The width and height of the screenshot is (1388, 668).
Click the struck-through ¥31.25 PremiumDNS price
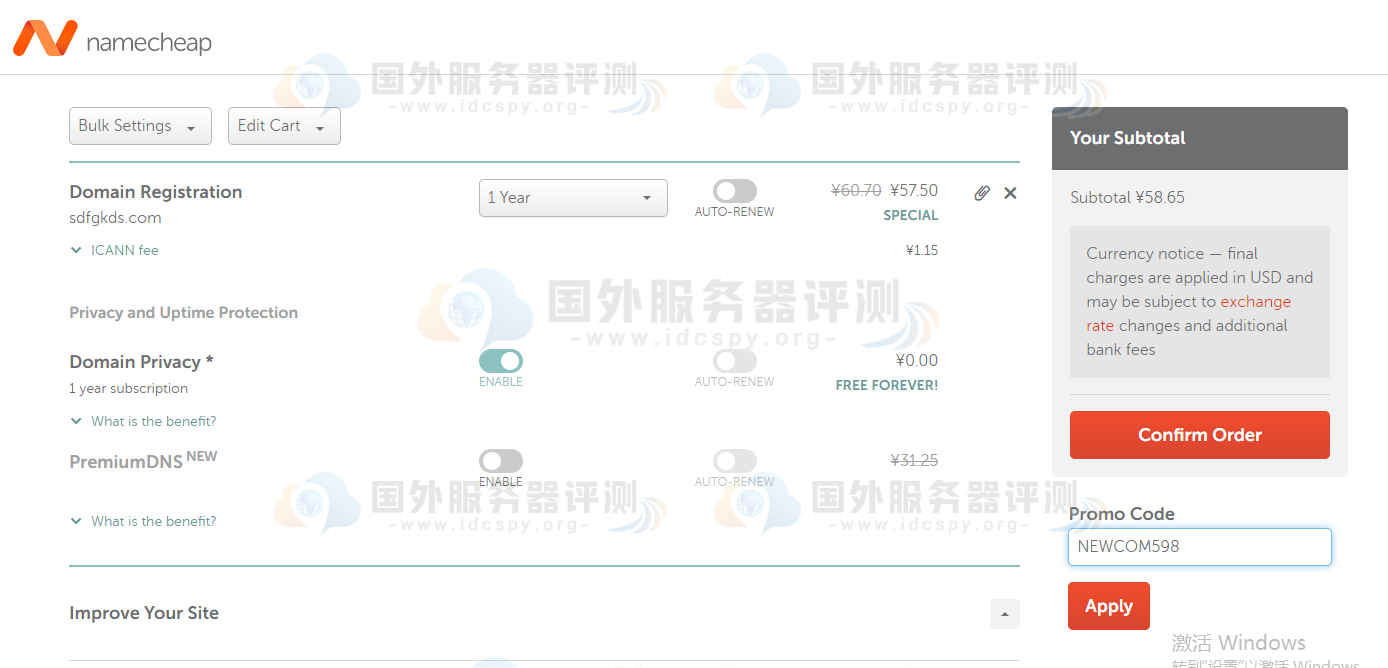pyautogui.click(x=914, y=460)
